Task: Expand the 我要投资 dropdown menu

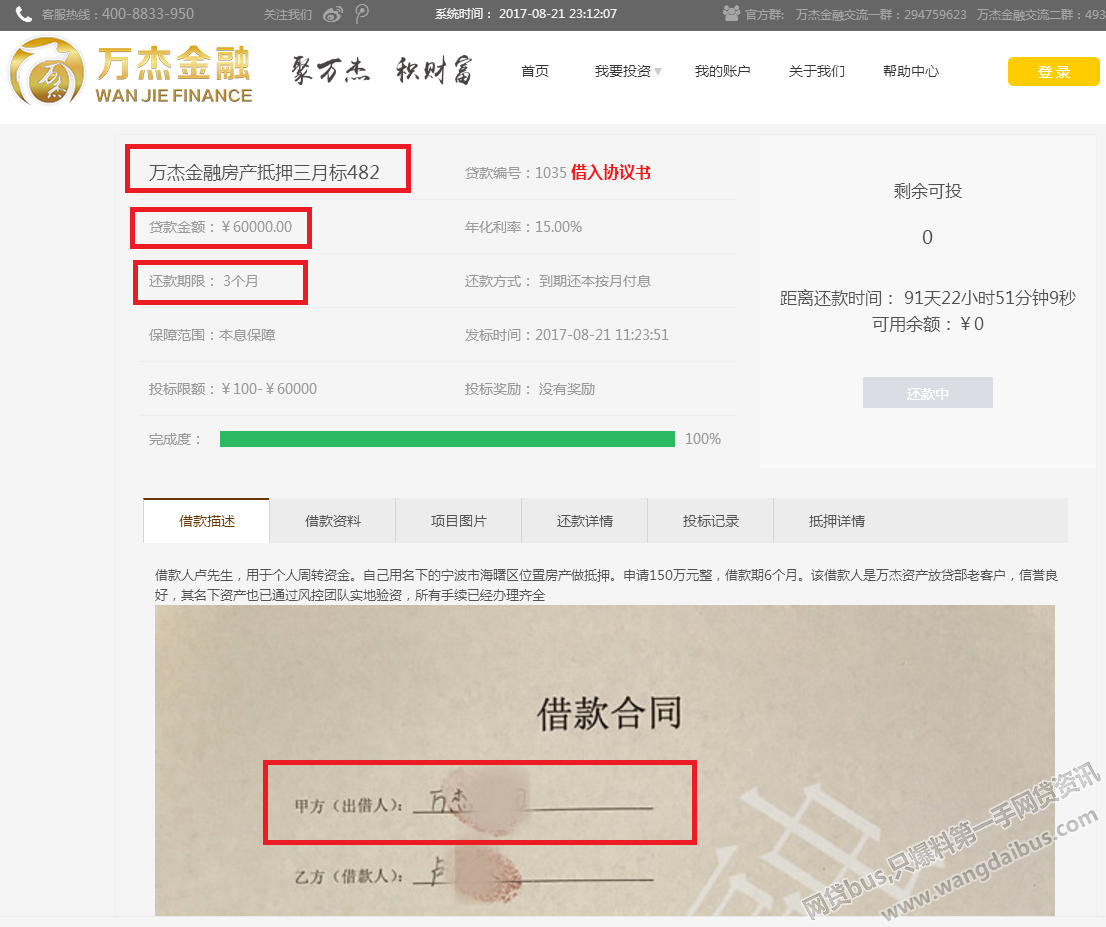Action: (628, 71)
